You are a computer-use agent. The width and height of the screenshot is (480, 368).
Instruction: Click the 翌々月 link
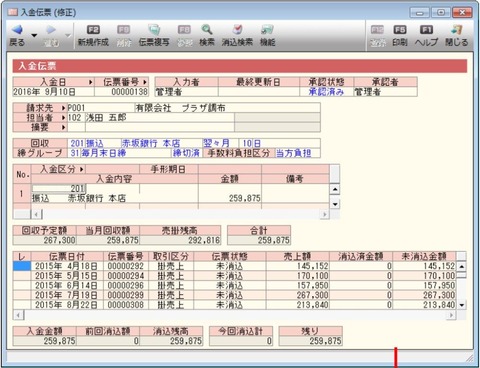[217, 144]
